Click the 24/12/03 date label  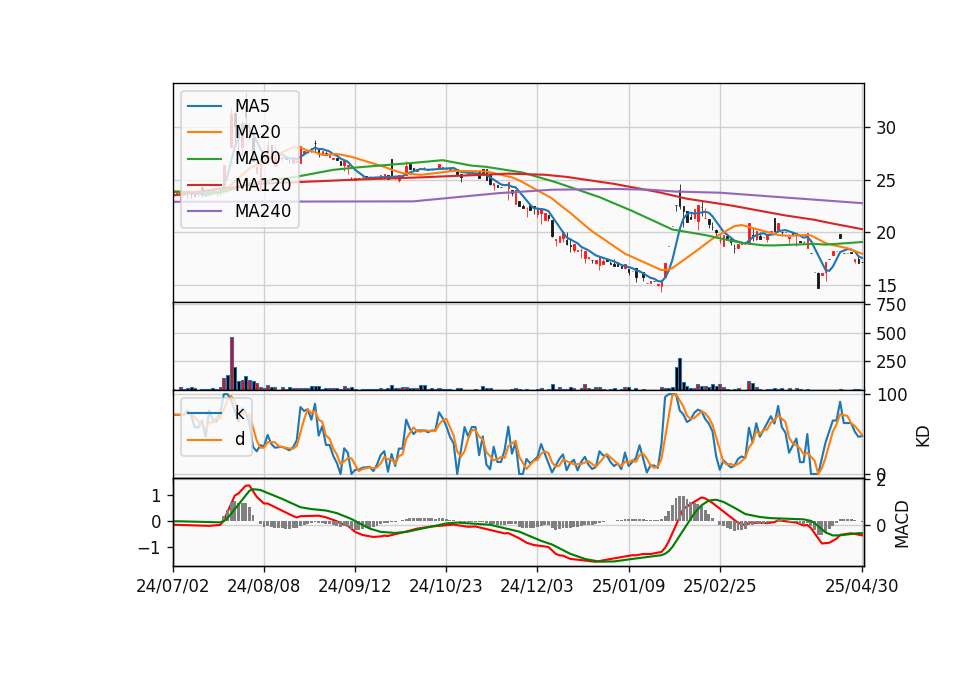pos(537,586)
